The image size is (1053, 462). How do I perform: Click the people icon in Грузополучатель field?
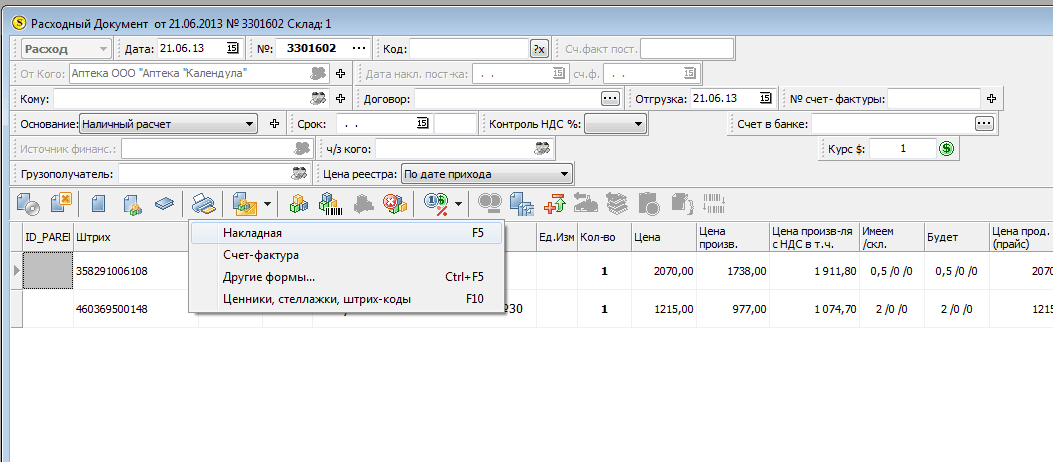tap(299, 173)
